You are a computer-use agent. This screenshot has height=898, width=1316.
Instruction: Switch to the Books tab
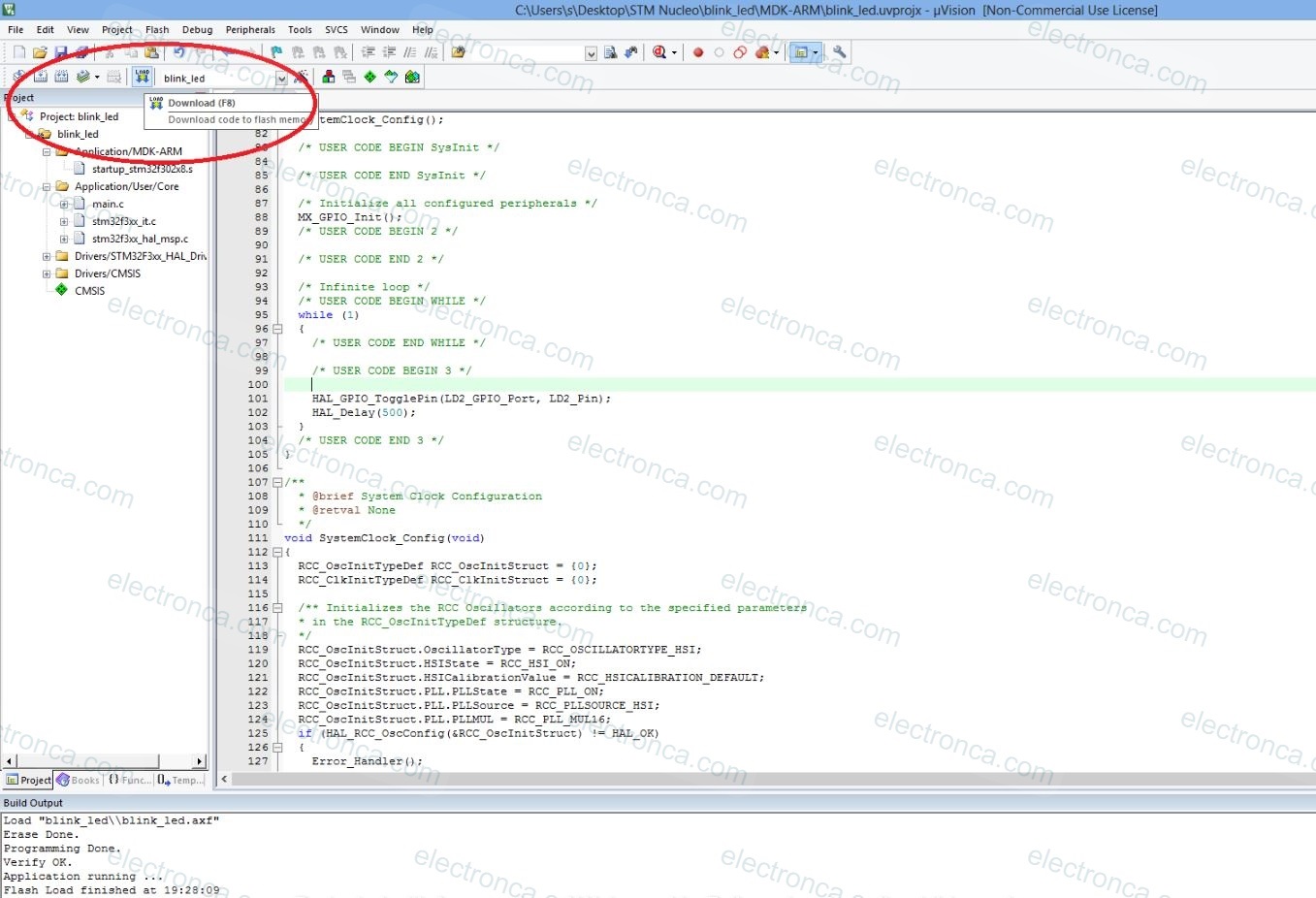[79, 780]
